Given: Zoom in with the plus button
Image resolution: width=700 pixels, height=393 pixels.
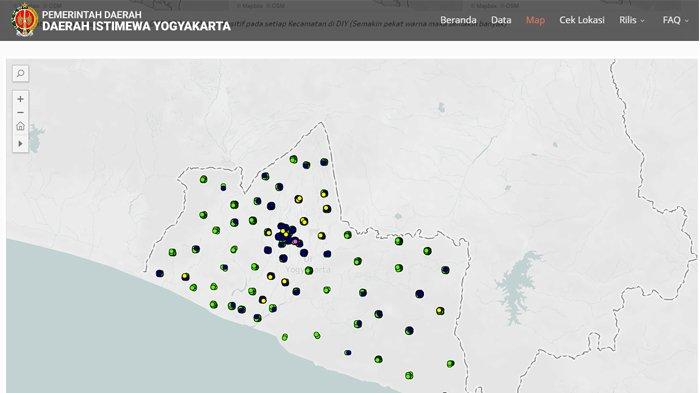Looking at the screenshot, I should tap(21, 99).
